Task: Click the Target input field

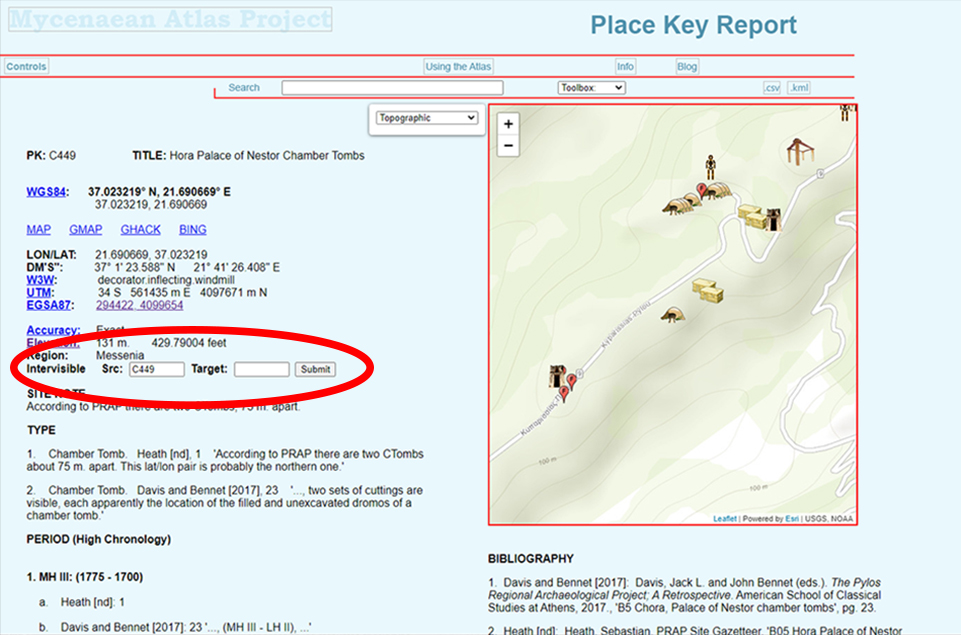Action: click(x=261, y=369)
